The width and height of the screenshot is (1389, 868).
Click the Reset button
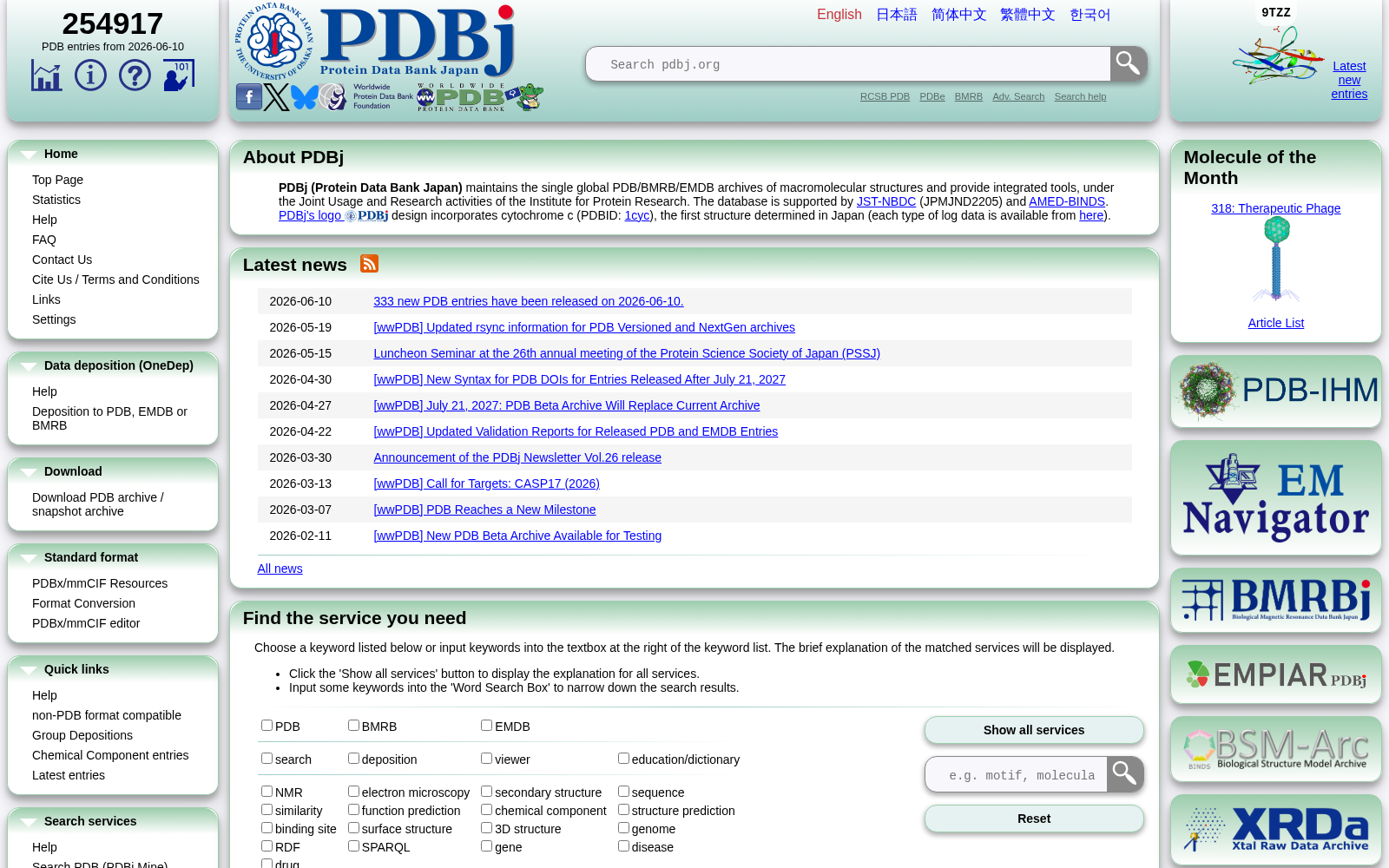1034,819
